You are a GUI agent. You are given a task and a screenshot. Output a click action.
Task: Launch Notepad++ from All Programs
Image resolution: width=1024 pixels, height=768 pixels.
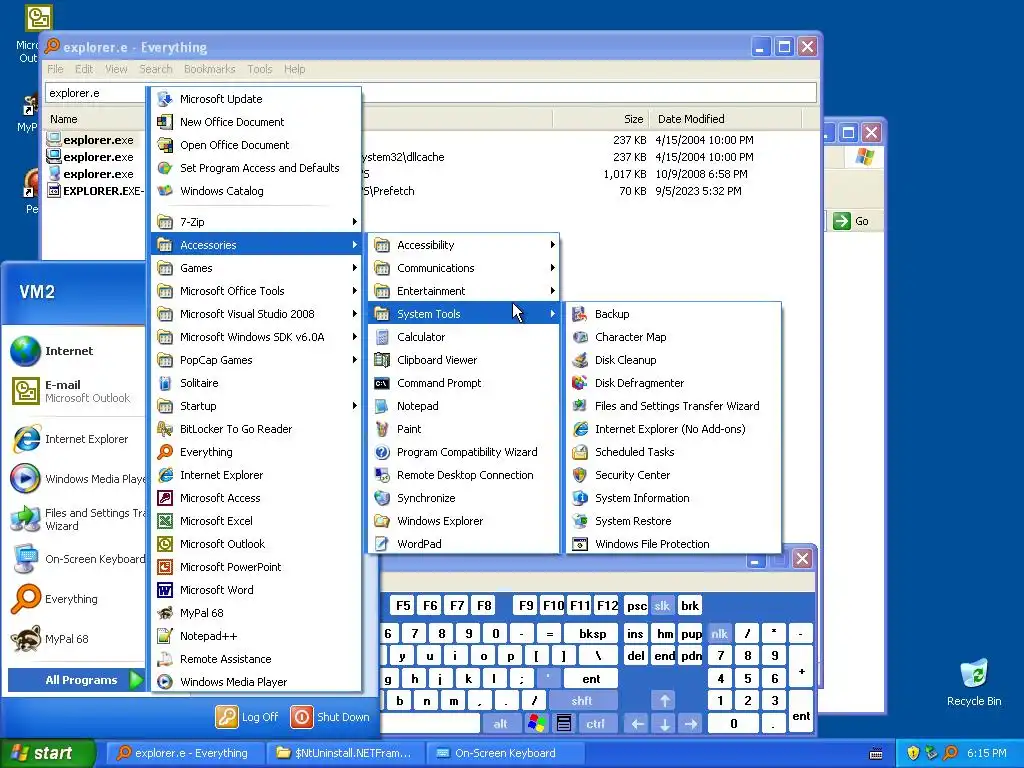tap(256, 636)
